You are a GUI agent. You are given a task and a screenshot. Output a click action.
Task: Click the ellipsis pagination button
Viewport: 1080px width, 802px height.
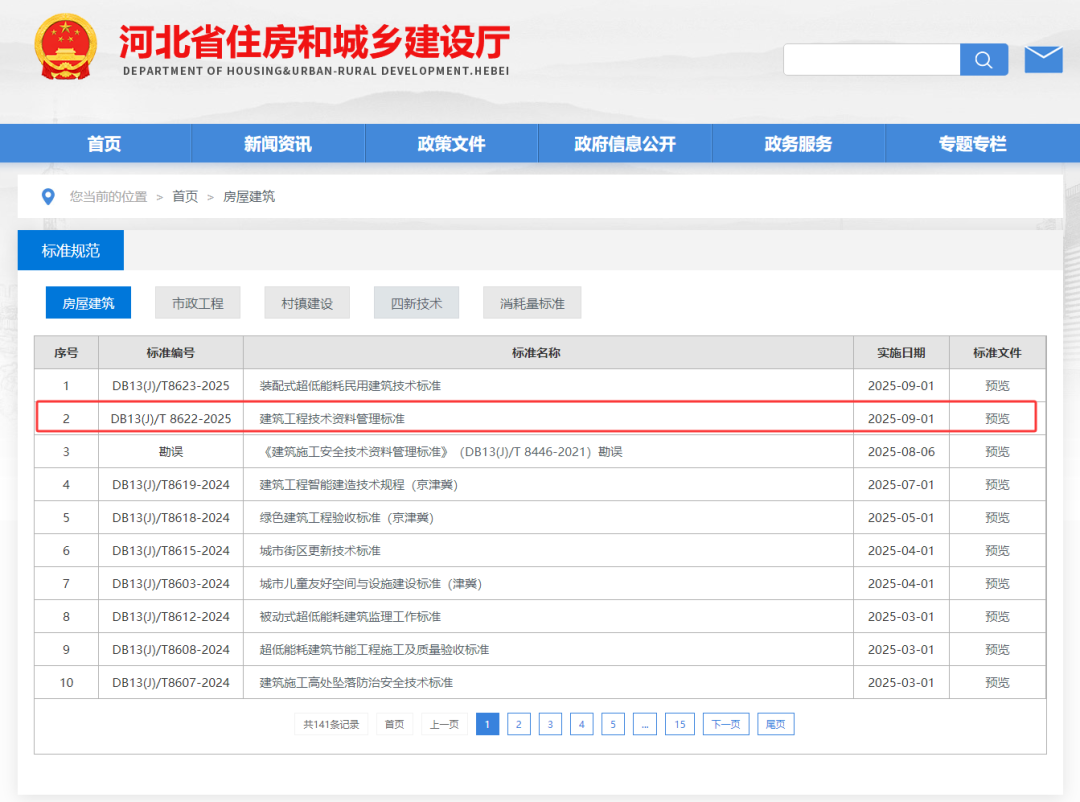tap(645, 724)
